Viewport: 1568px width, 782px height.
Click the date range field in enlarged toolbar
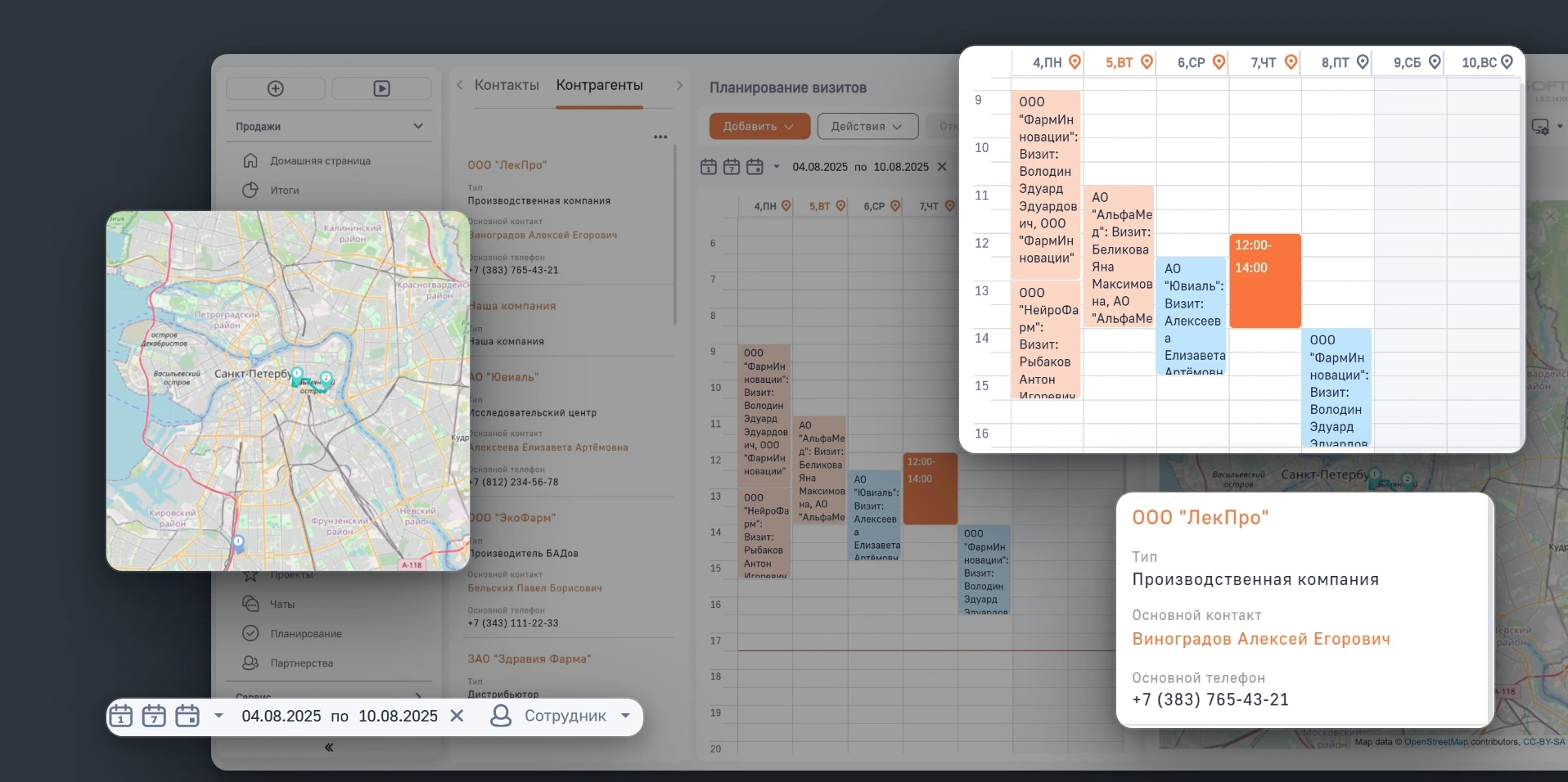click(x=340, y=717)
